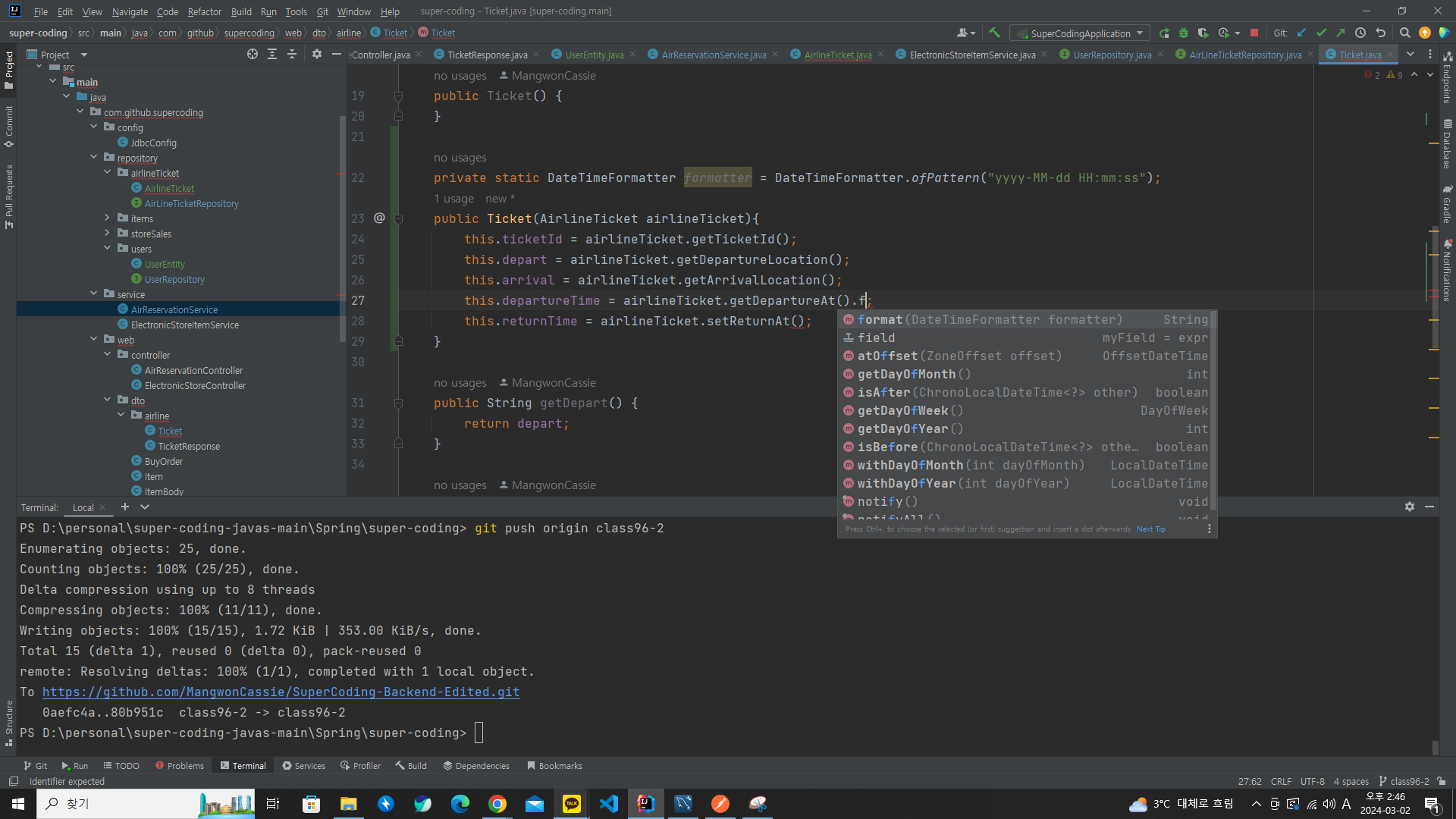The height and width of the screenshot is (819, 1456).
Task: Collapse the controller folder
Action: coord(108,355)
